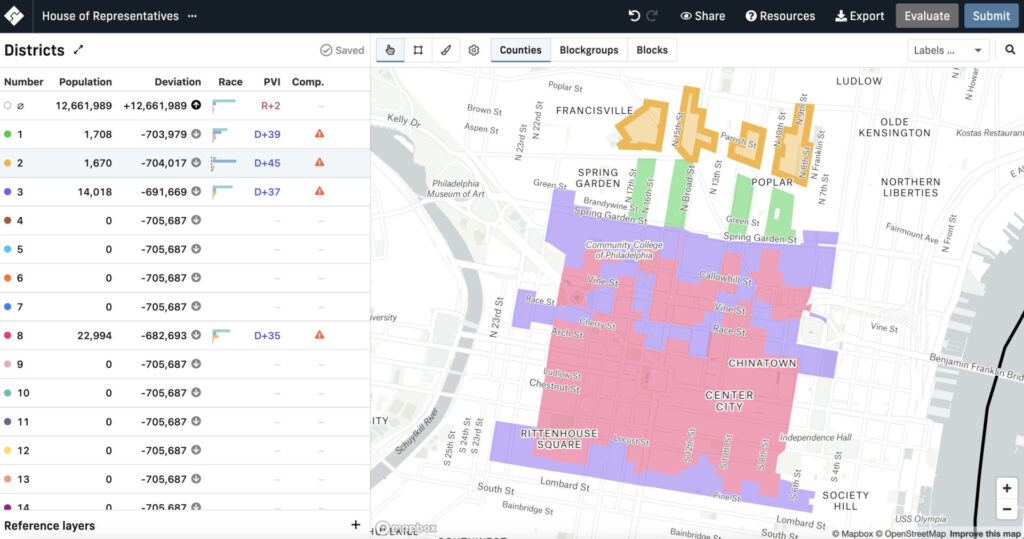Switch geolevel to Counties
Image resolution: width=1024 pixels, height=539 pixels.
(x=520, y=50)
